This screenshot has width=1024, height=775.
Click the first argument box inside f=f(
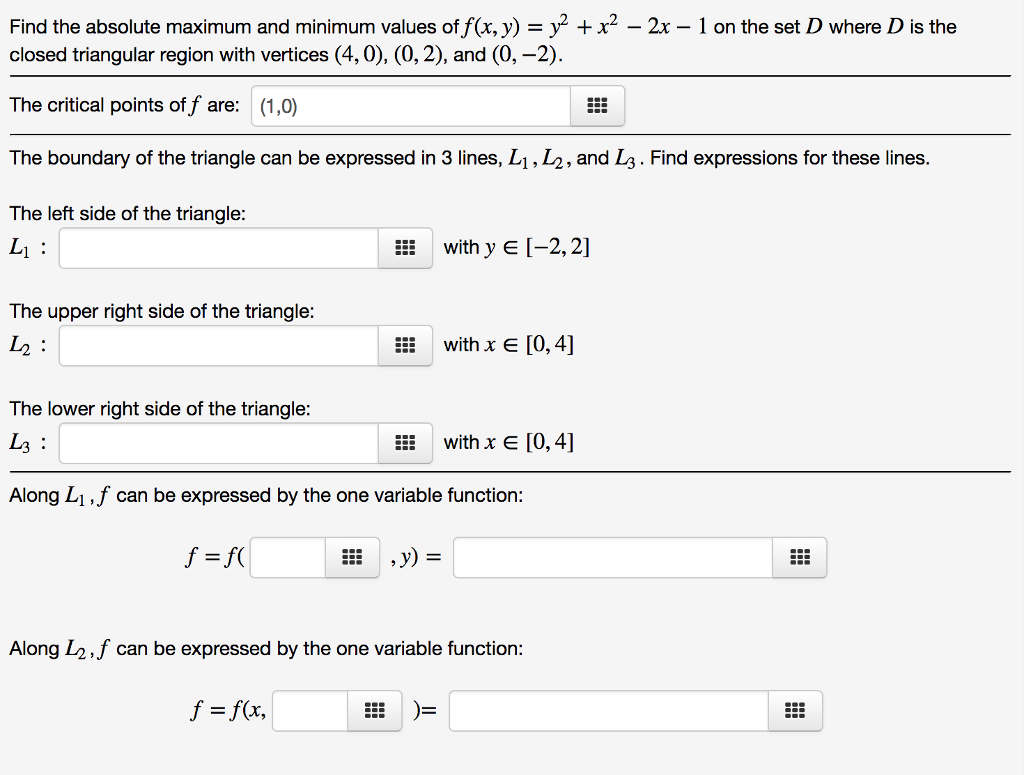286,557
